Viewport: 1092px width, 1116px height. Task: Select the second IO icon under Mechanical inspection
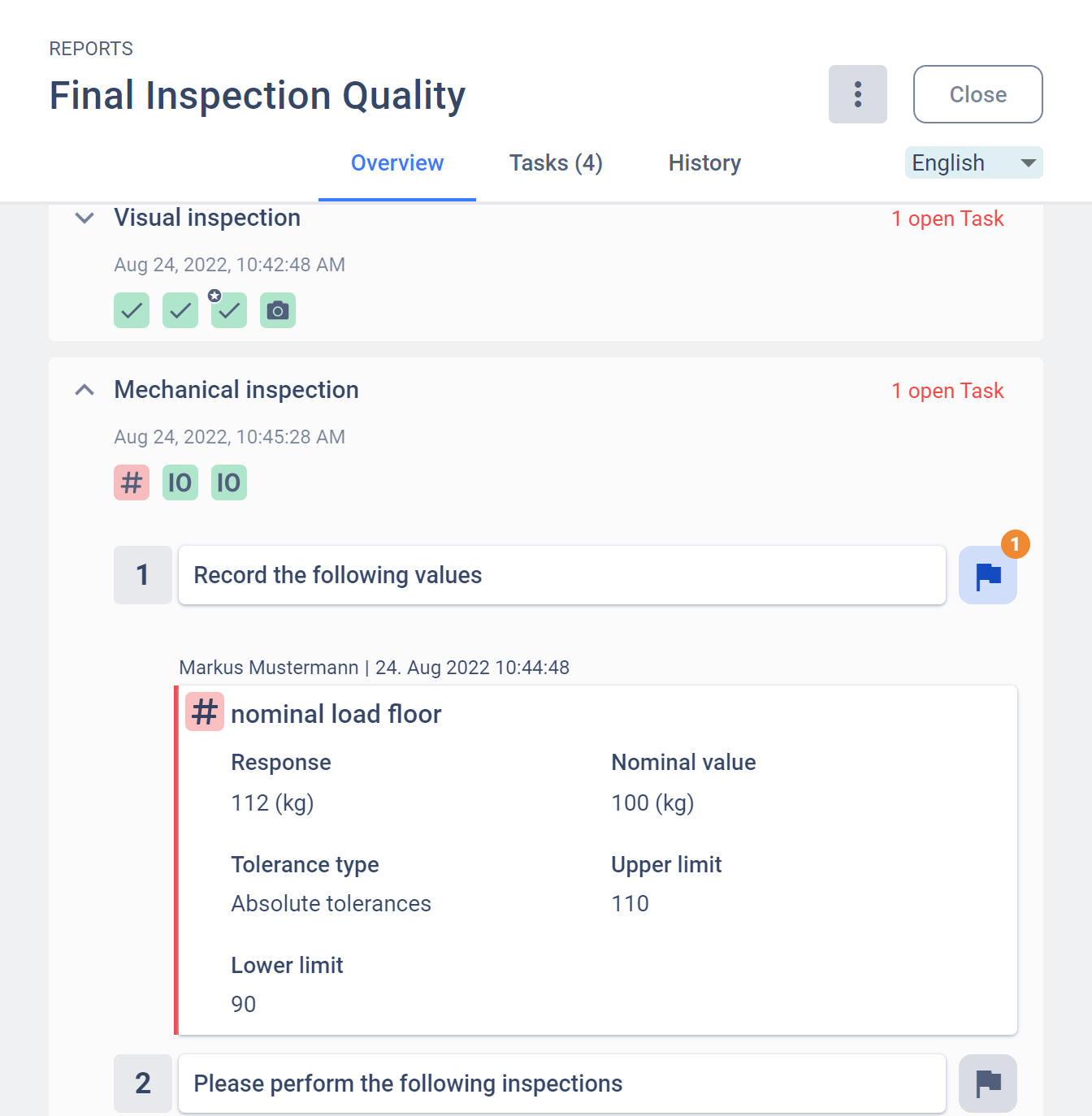(228, 482)
